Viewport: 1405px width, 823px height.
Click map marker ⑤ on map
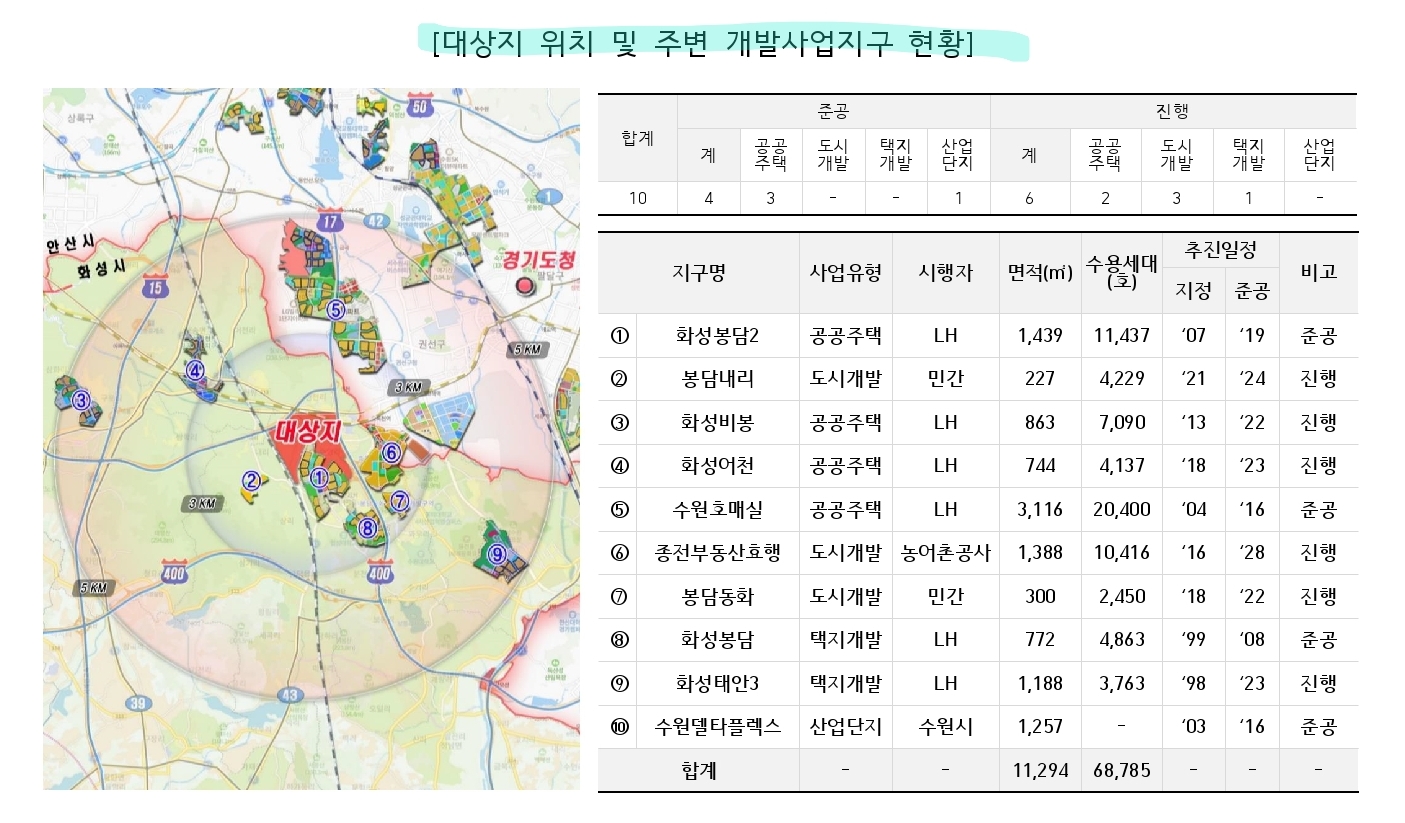[x=336, y=310]
